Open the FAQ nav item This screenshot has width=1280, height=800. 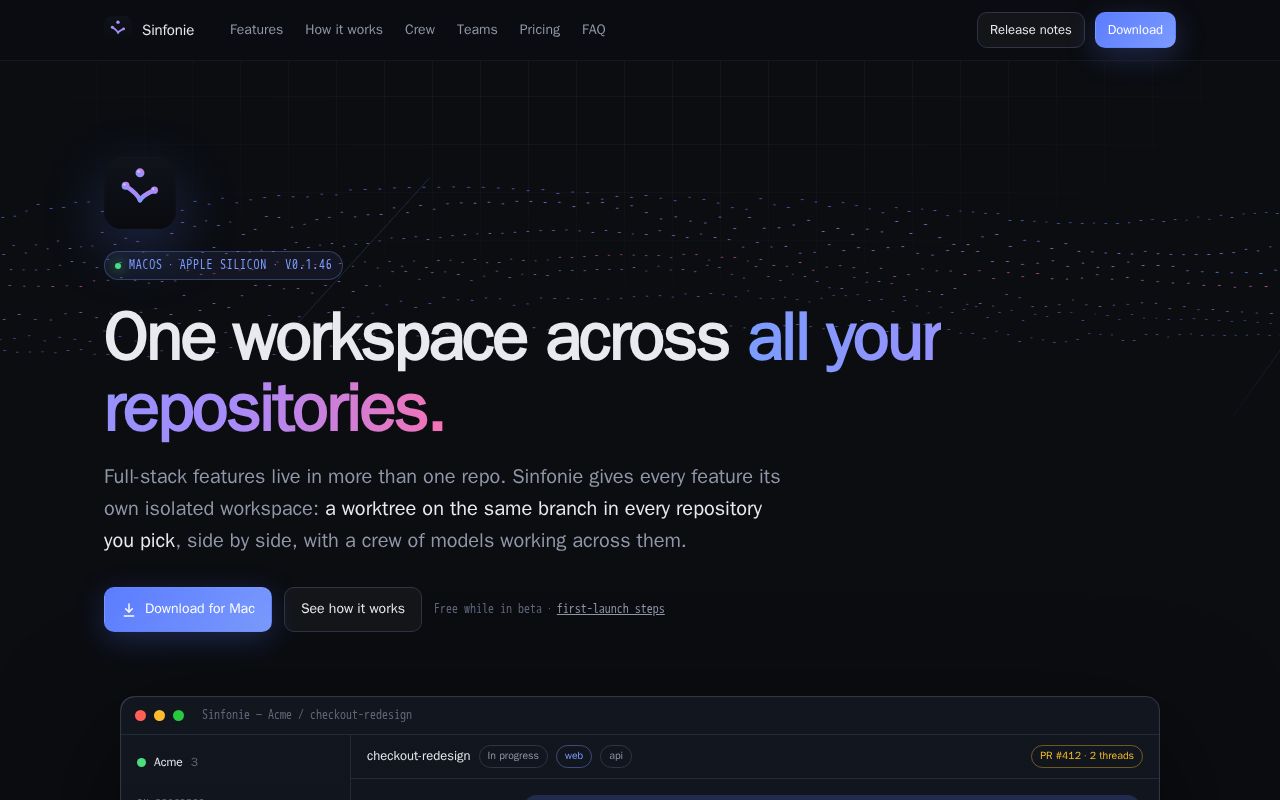(594, 30)
